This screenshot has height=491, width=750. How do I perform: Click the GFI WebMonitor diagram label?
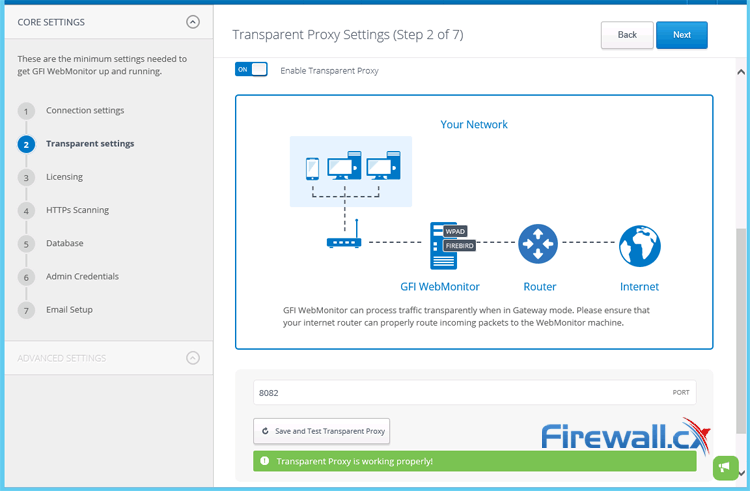pyautogui.click(x=440, y=286)
